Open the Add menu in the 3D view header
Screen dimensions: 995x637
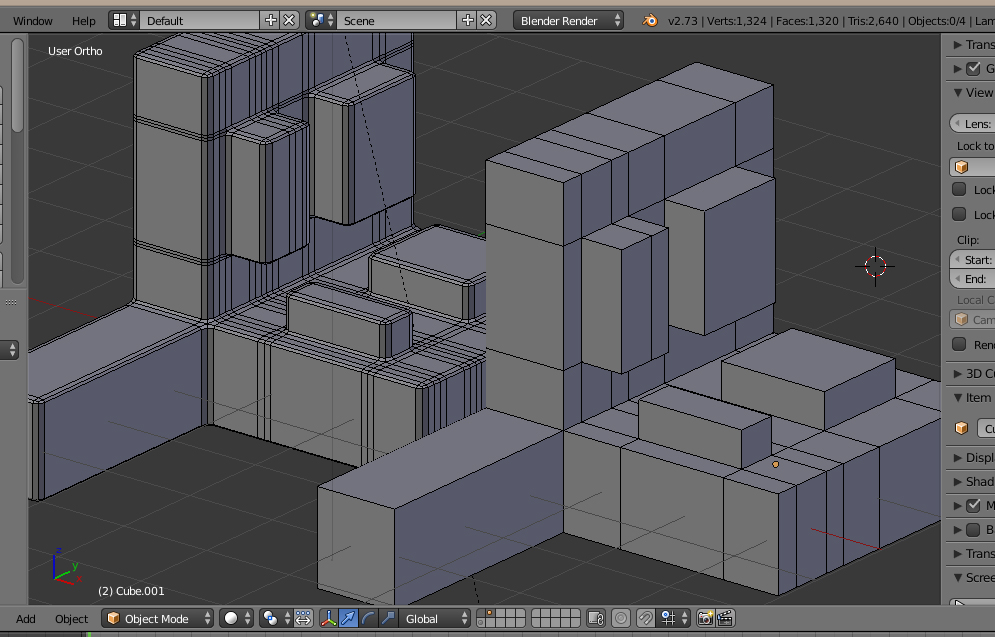point(26,619)
